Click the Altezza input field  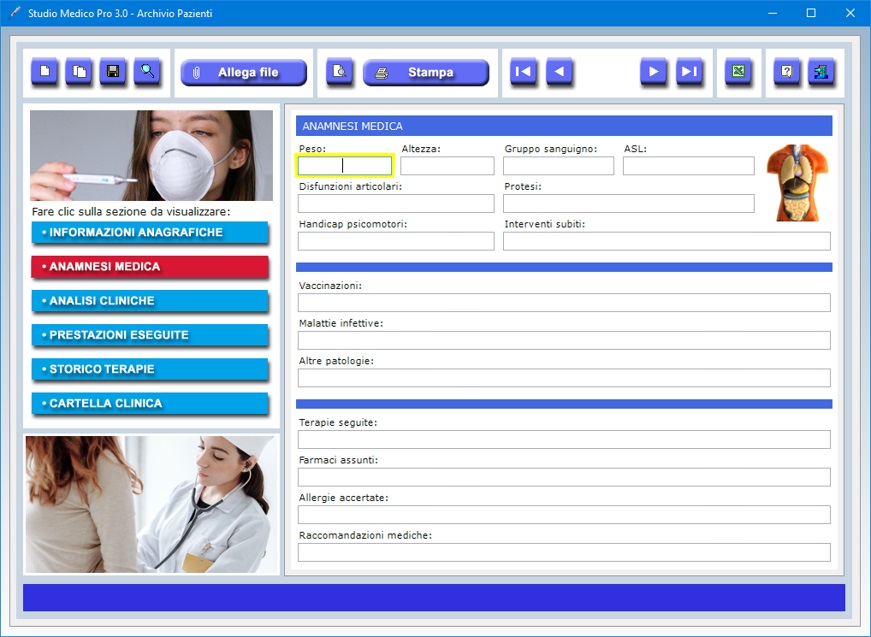[447, 165]
